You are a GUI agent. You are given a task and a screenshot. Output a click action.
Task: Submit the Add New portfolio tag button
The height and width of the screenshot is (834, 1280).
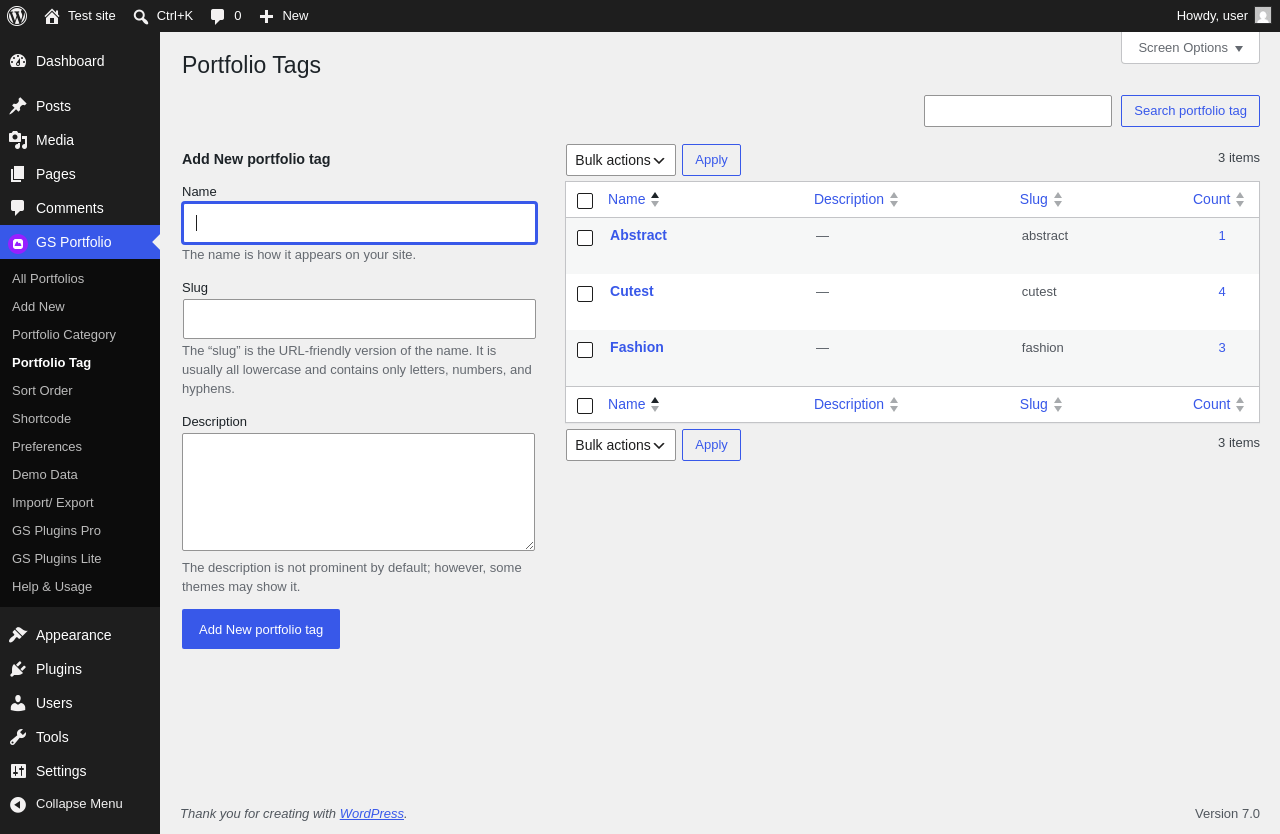coord(261,629)
